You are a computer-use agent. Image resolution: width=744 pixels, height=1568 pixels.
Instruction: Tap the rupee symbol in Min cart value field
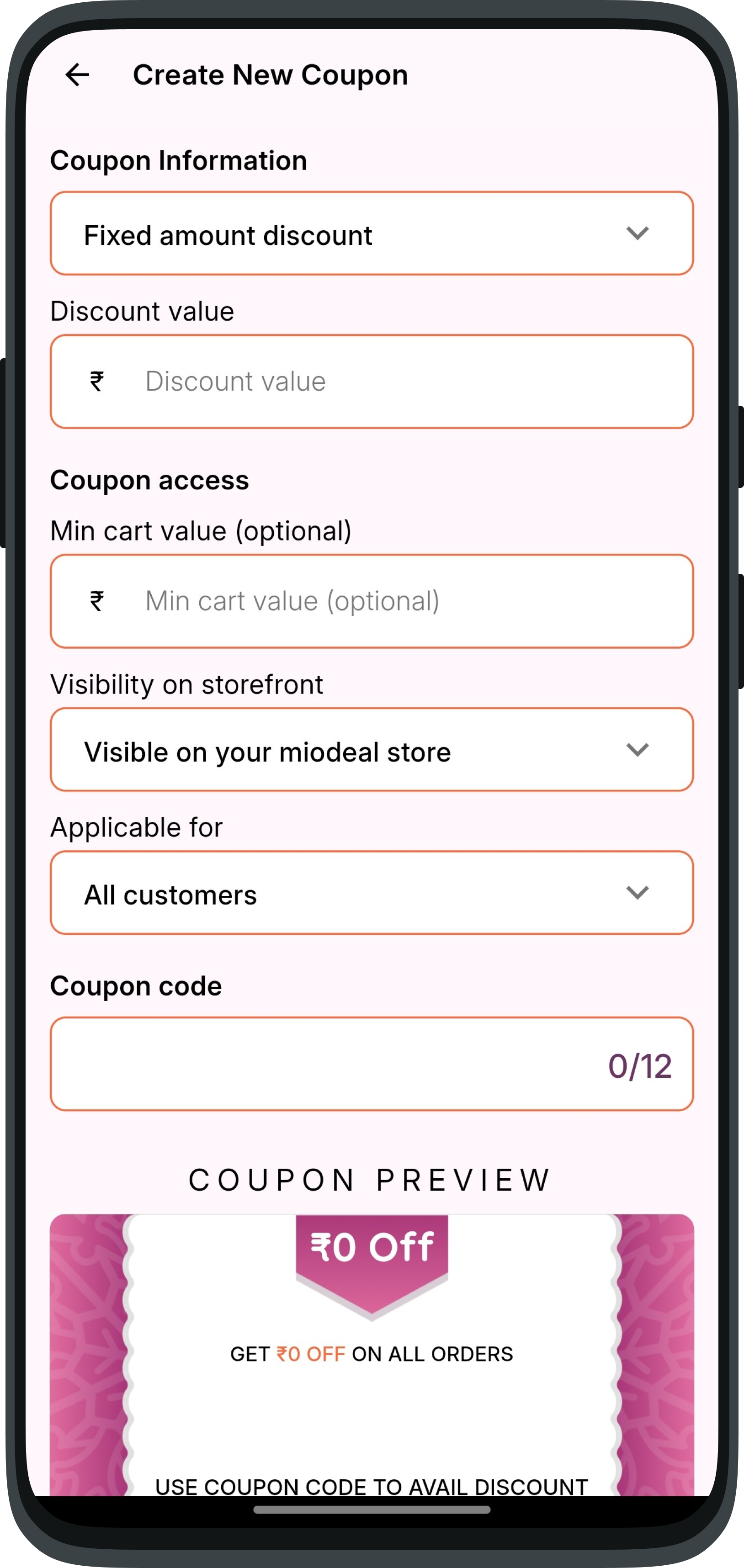tap(97, 601)
